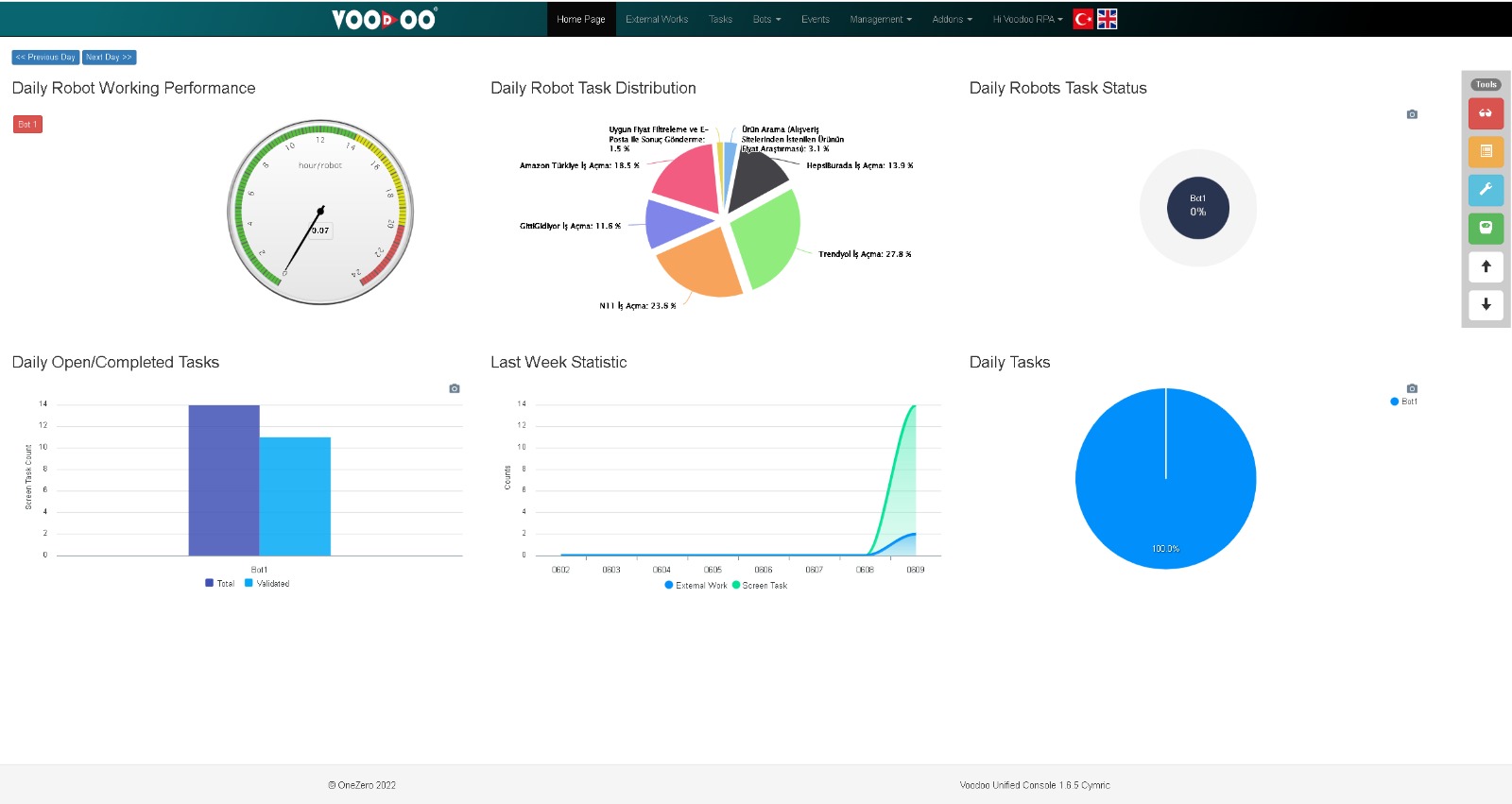Click the working performance gauge
Image resolution: width=1512 pixels, height=804 pixels.
click(x=320, y=212)
